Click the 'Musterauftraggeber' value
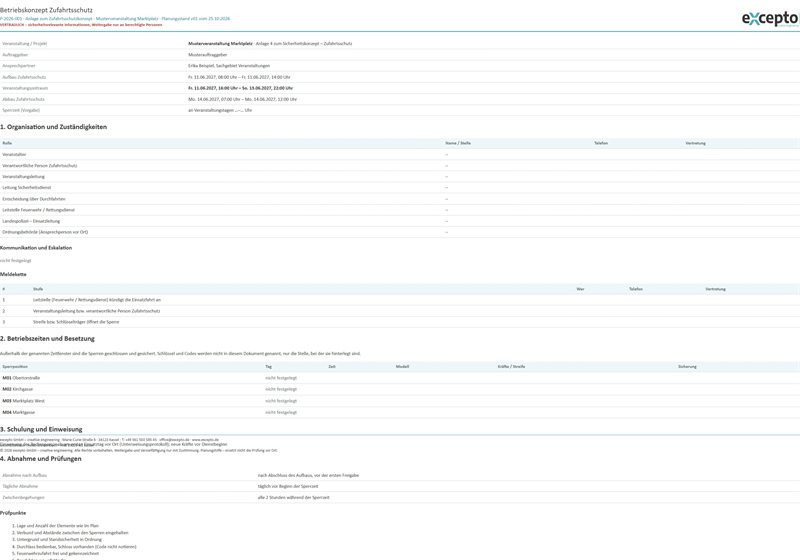800x560 pixels. [208, 55]
